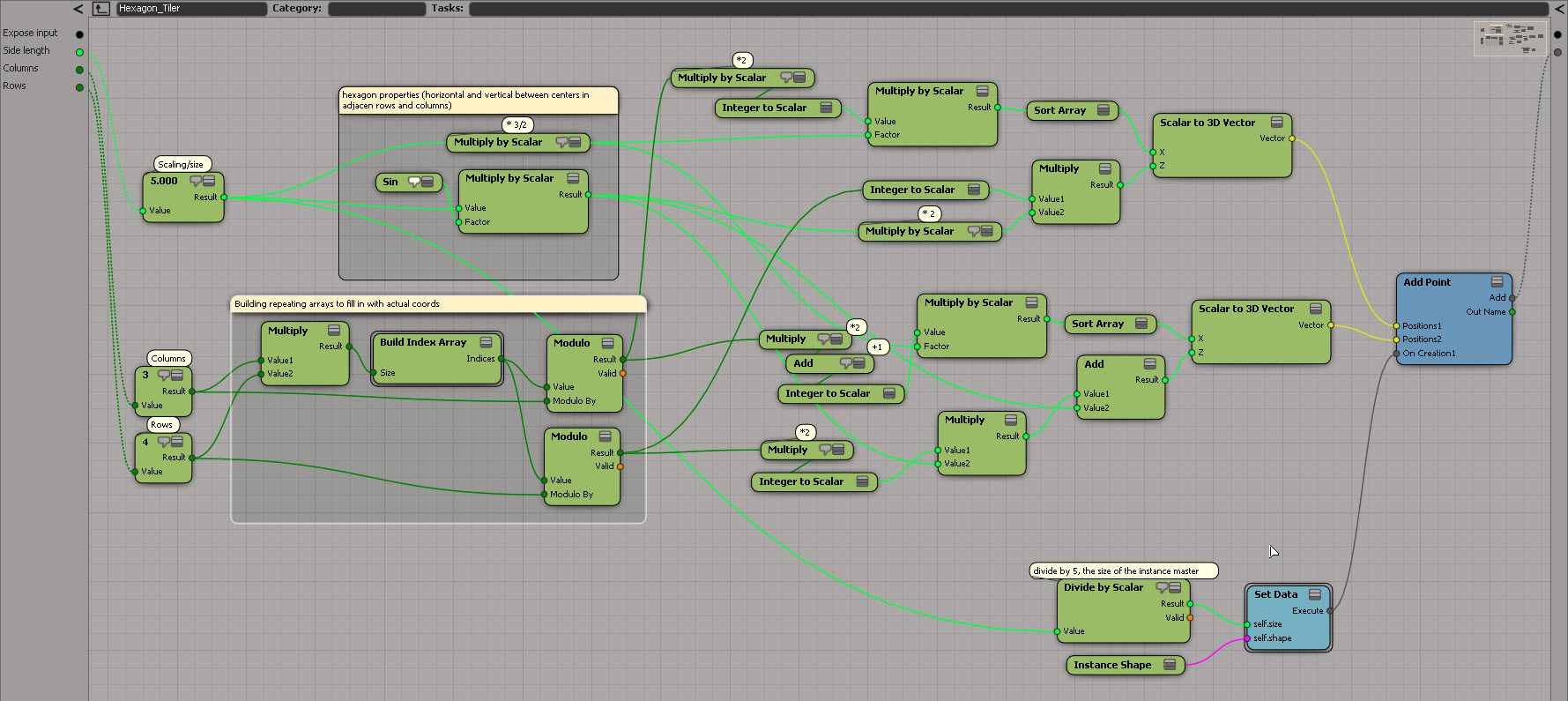The image size is (1568, 701).
Task: Click the Columns exposed input port
Action: pos(79,70)
